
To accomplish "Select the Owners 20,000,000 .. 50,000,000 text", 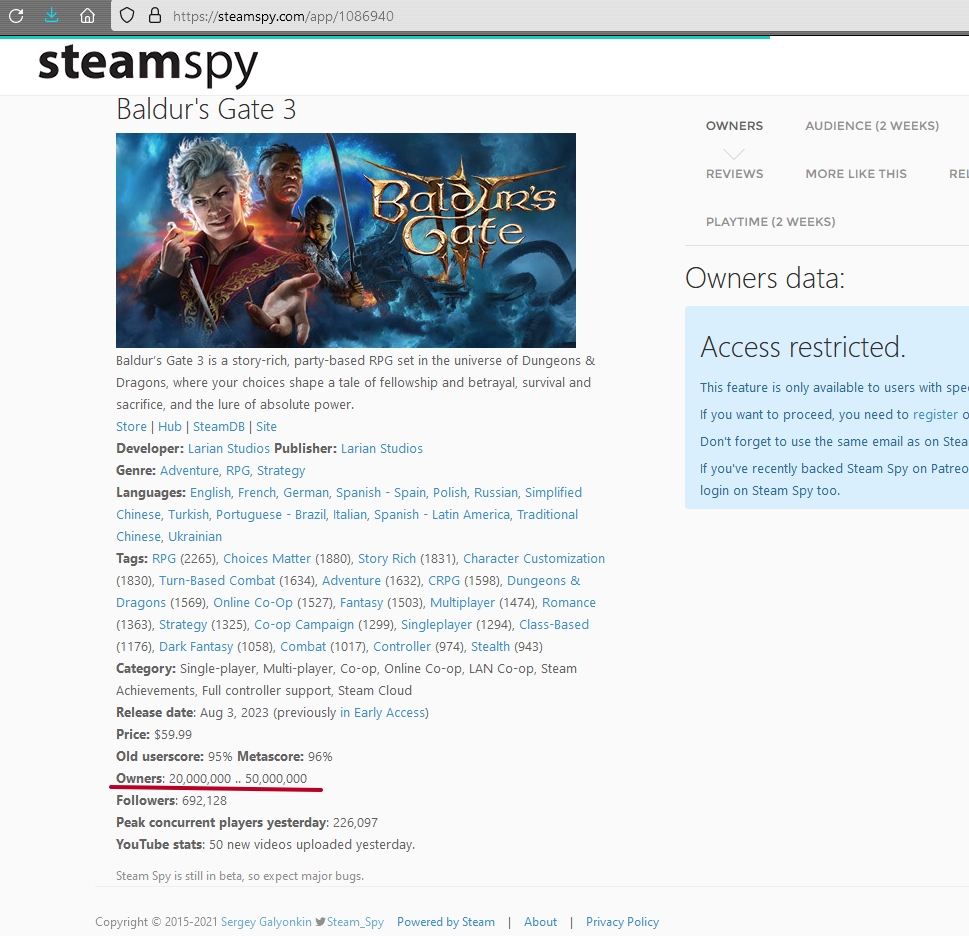I will tap(211, 778).
